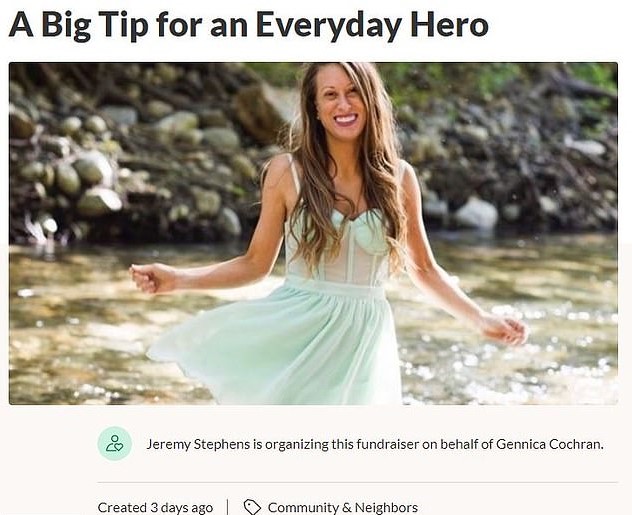Click organizer name Jeremy Stephens
The image size is (632, 515).
[198, 444]
